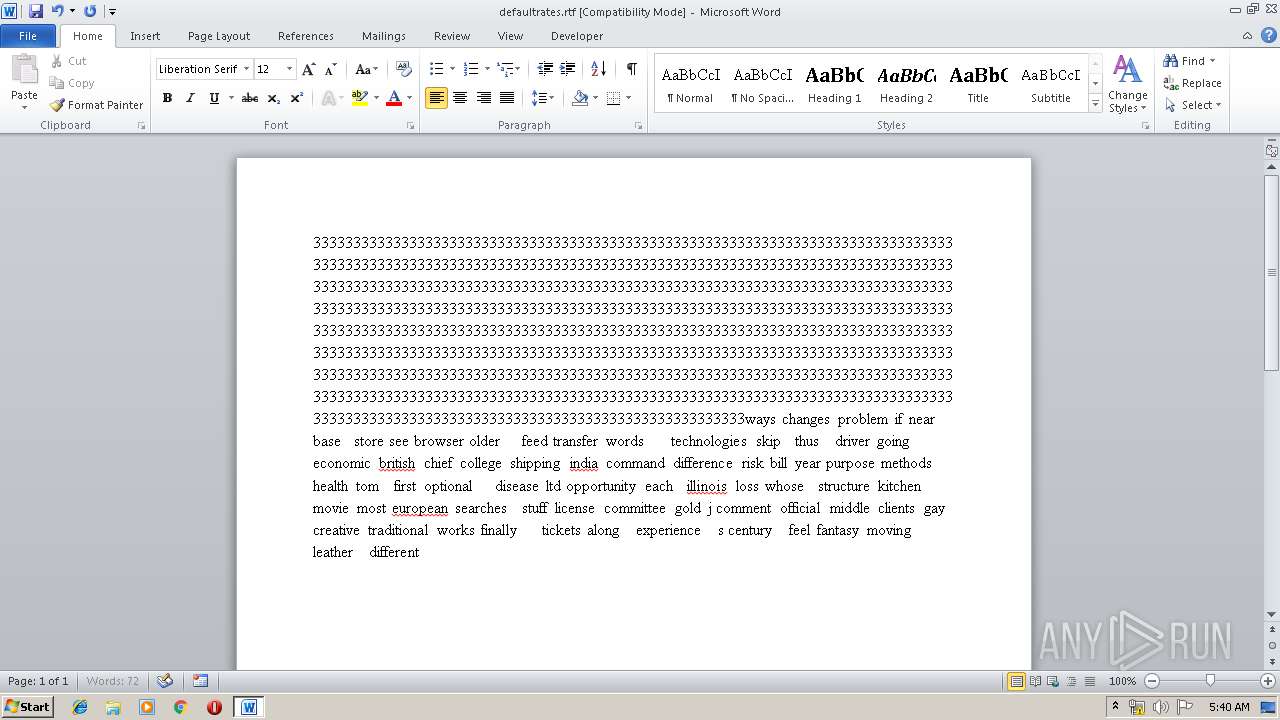Toggle Align Text Left
This screenshot has height=720, width=1280.
pos(436,98)
